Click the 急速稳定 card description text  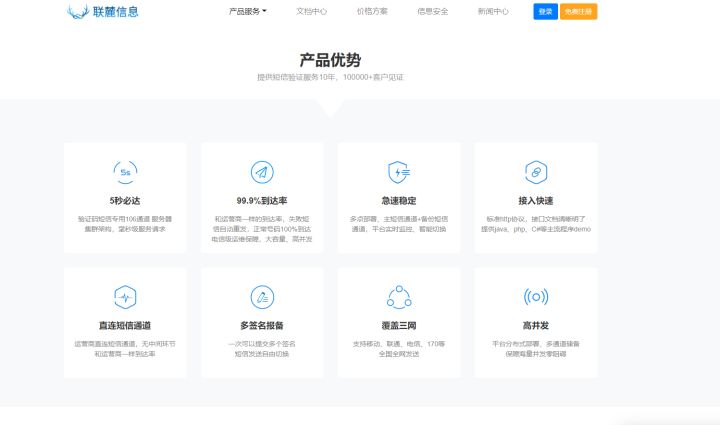[399, 224]
